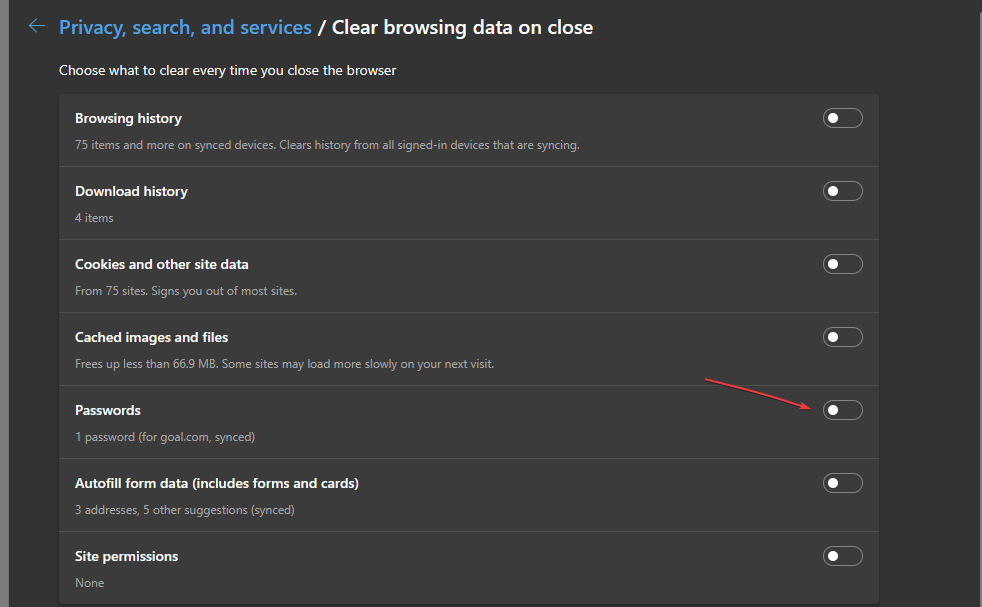The height and width of the screenshot is (607, 982).
Task: Enable the Browsing history toggle
Action: pos(842,118)
